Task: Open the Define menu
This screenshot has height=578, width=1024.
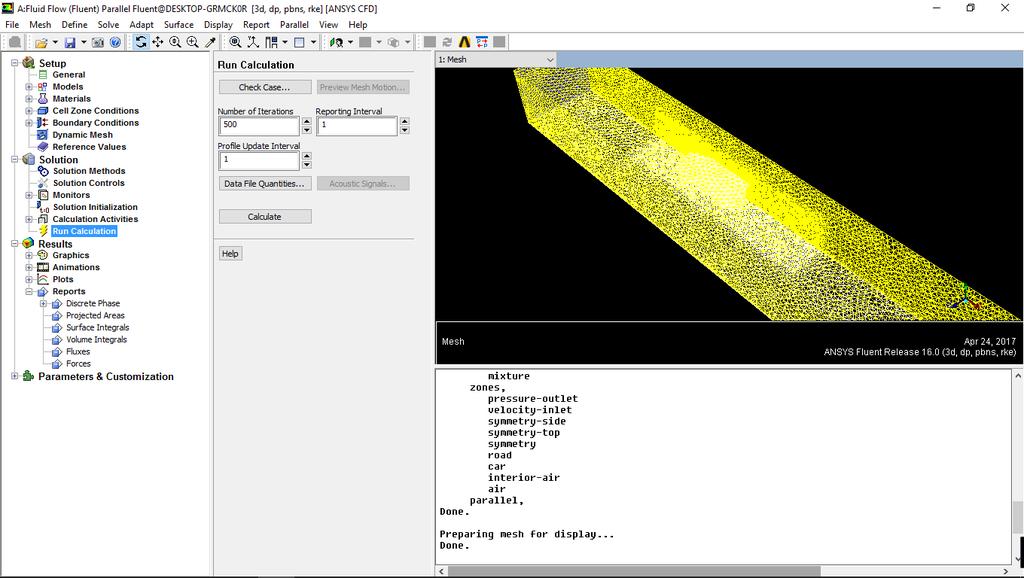Action: pyautogui.click(x=74, y=25)
